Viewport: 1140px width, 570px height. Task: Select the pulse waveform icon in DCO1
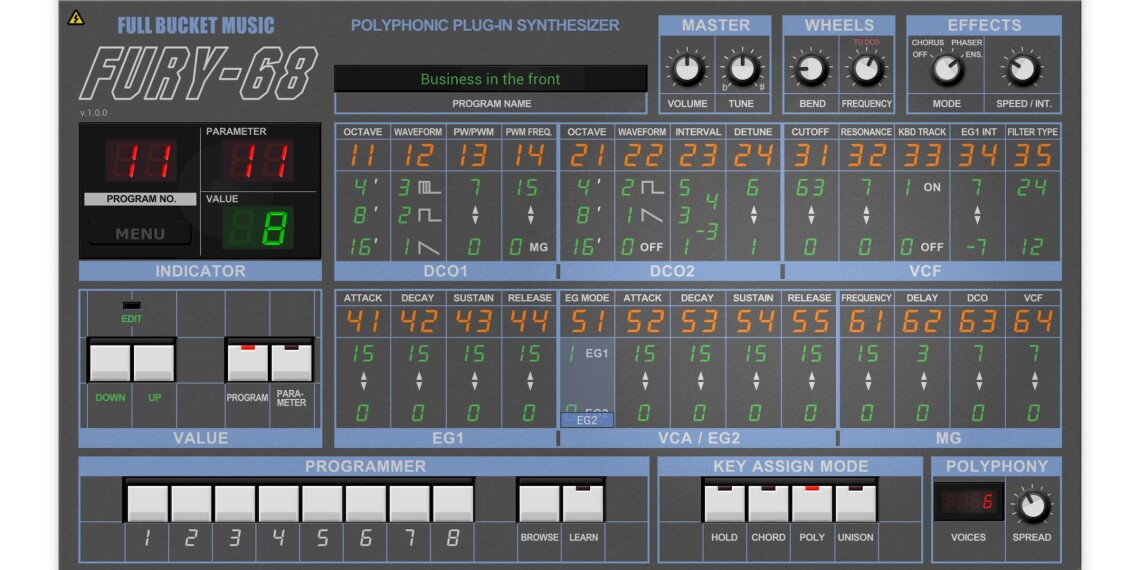click(429, 187)
